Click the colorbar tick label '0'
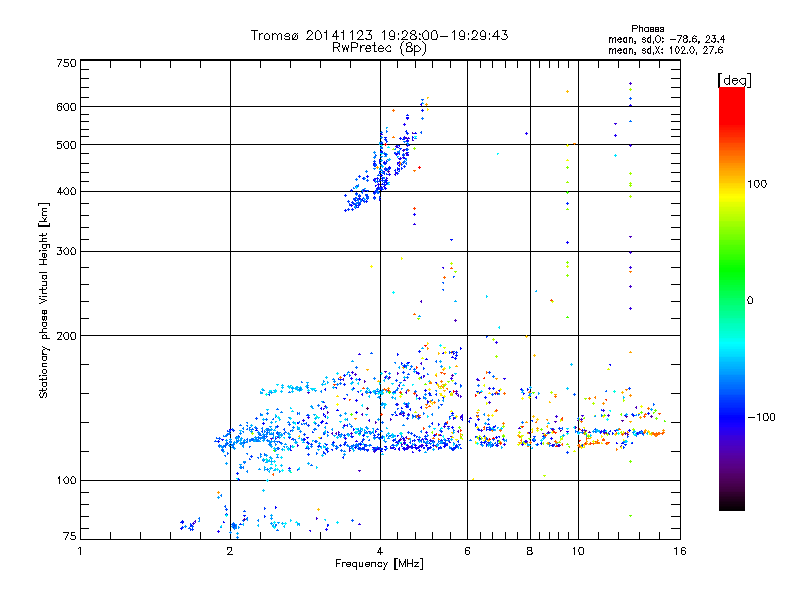 pos(750,301)
